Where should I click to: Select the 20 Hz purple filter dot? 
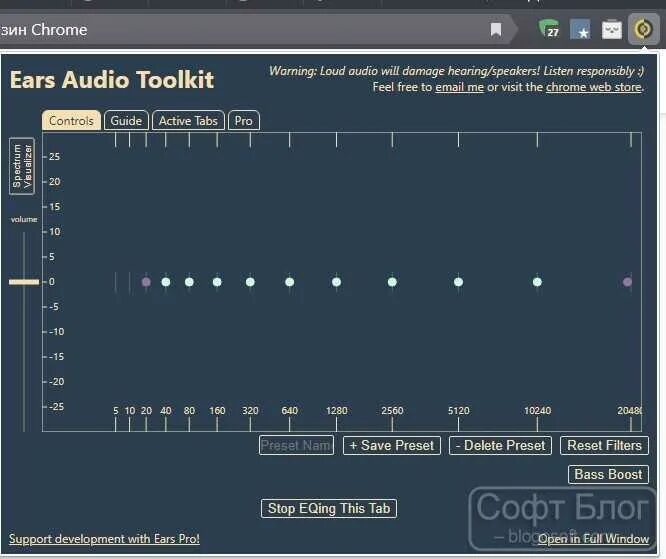[146, 282]
